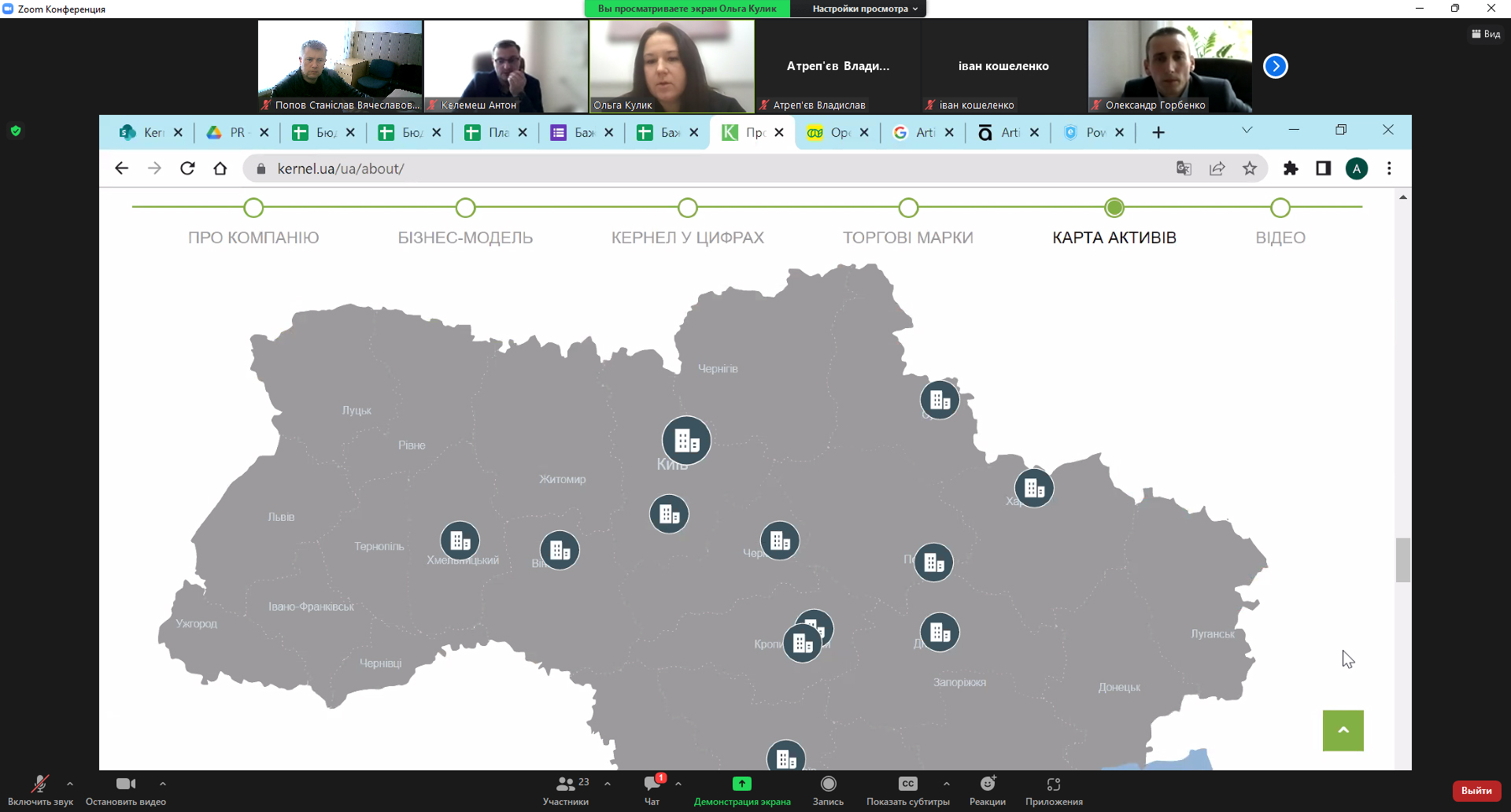Start recording with Запись button
Image resolution: width=1511 pixels, height=812 pixels.
[x=828, y=791]
